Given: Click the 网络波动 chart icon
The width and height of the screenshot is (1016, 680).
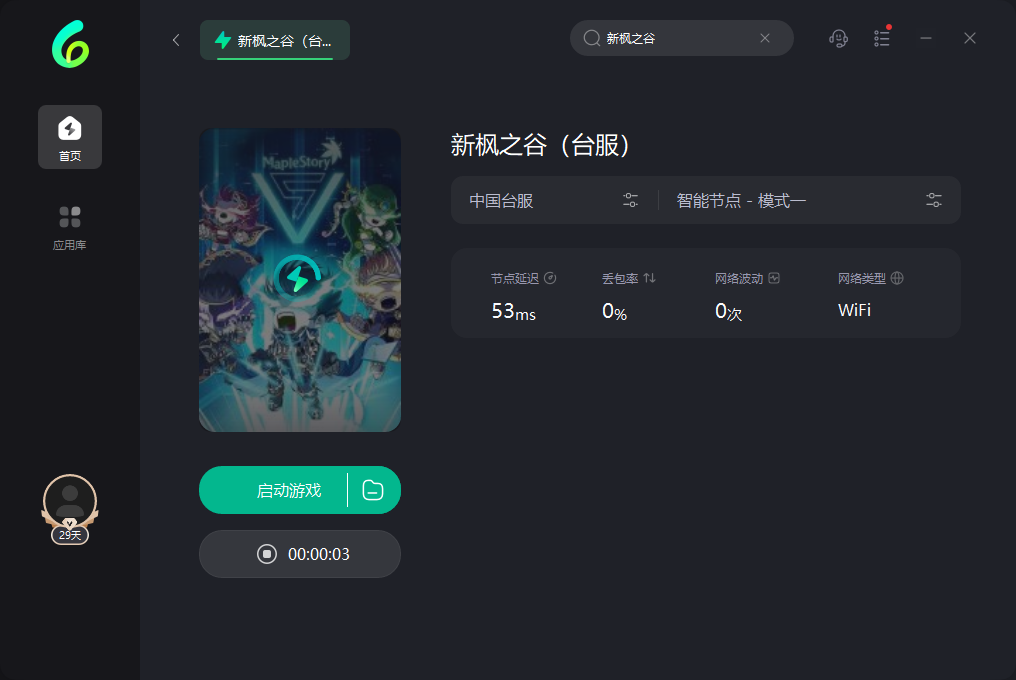Looking at the screenshot, I should (x=774, y=278).
